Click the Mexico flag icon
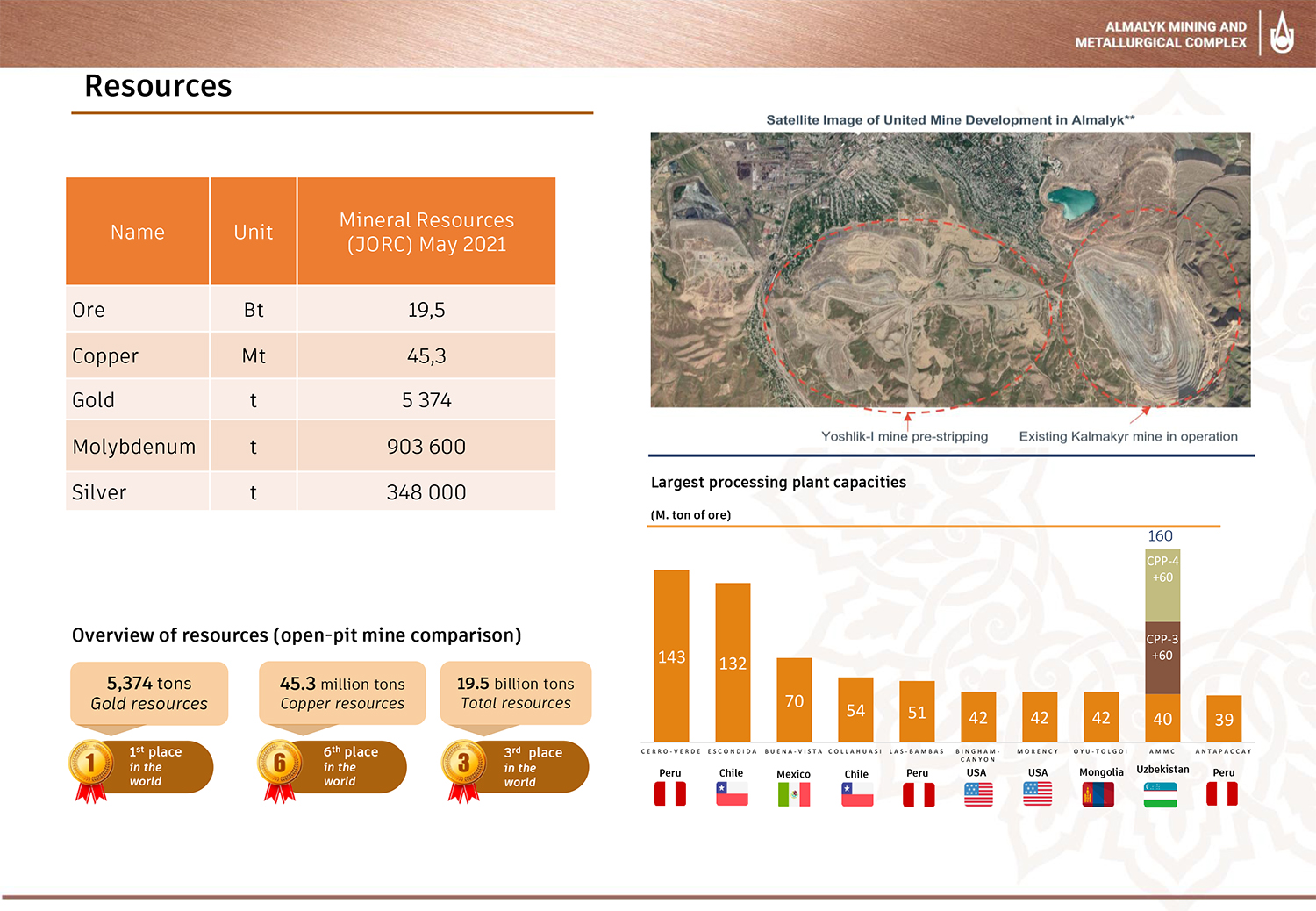The image size is (1316, 911). click(794, 794)
